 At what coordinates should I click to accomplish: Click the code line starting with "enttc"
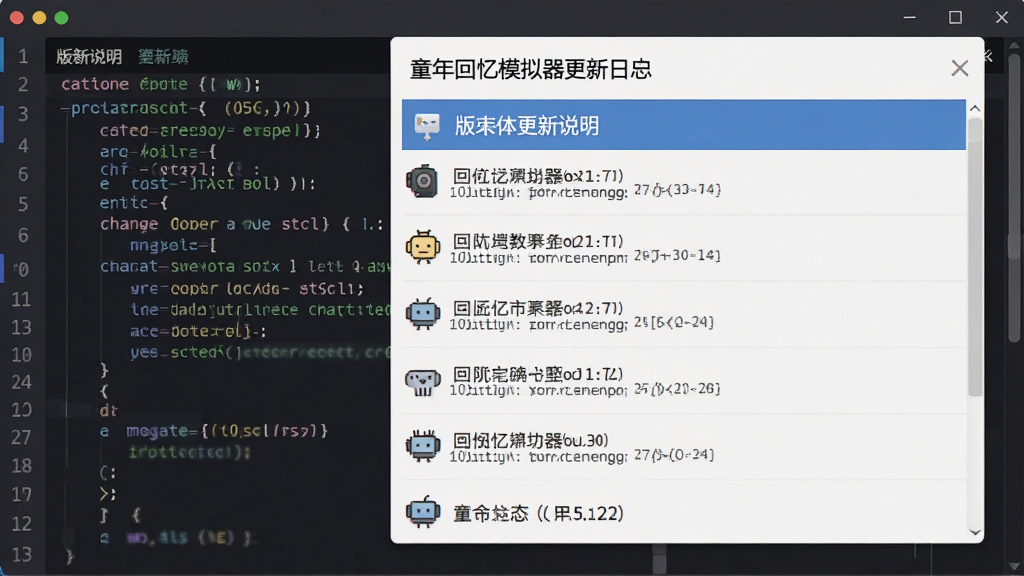click(134, 203)
